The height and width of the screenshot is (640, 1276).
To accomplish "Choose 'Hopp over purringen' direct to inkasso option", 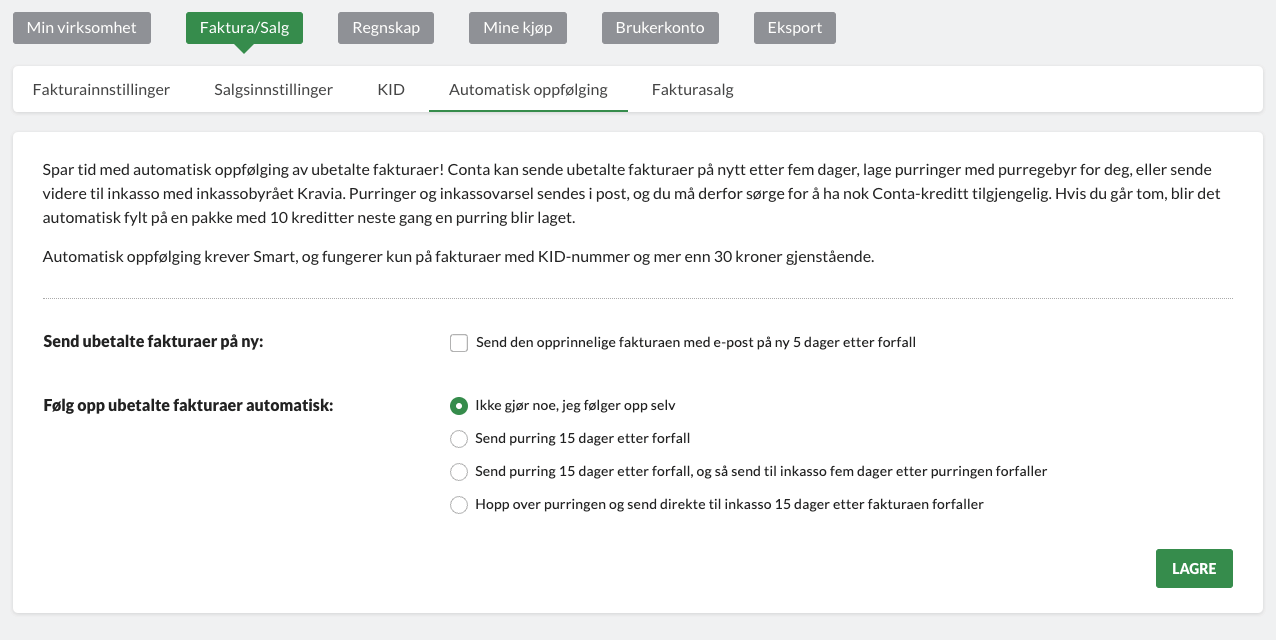I will [x=459, y=505].
